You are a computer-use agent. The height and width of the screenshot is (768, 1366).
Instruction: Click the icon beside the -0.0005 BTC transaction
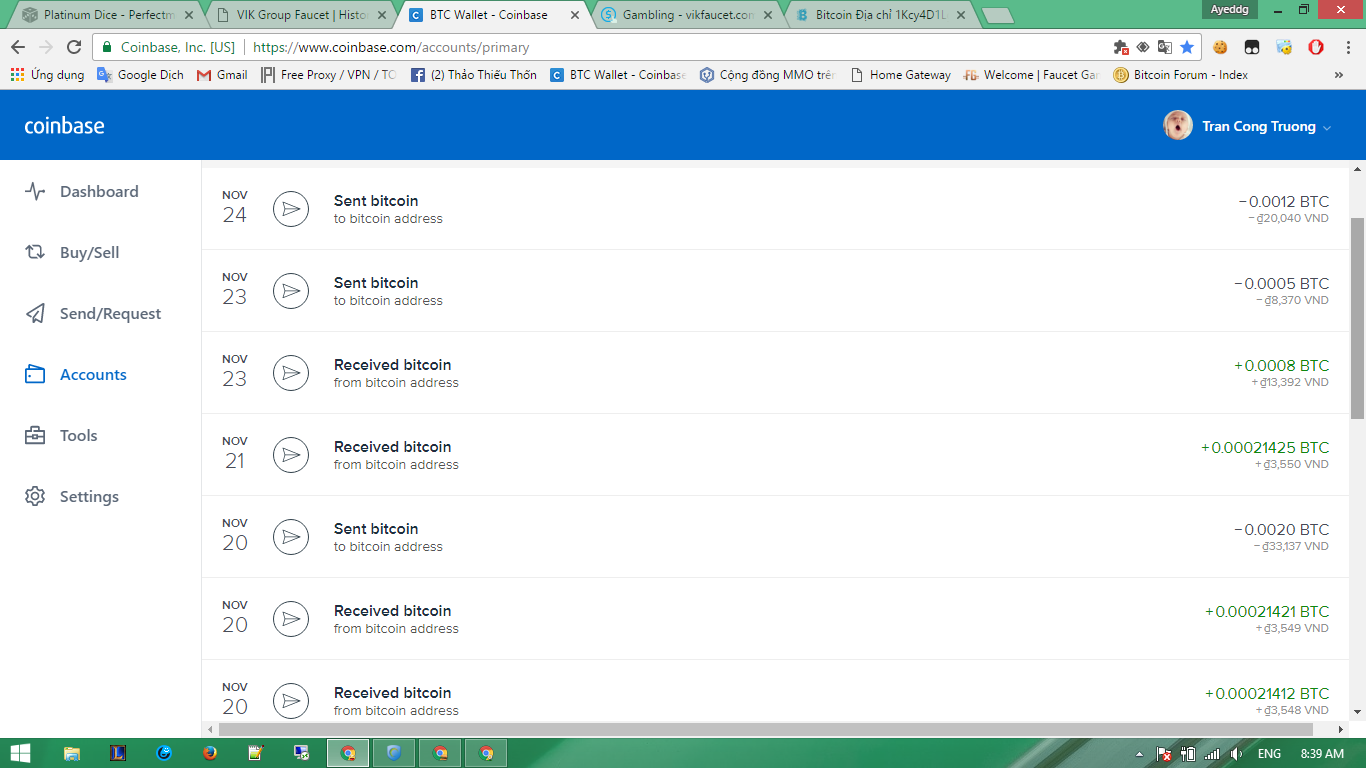point(291,291)
